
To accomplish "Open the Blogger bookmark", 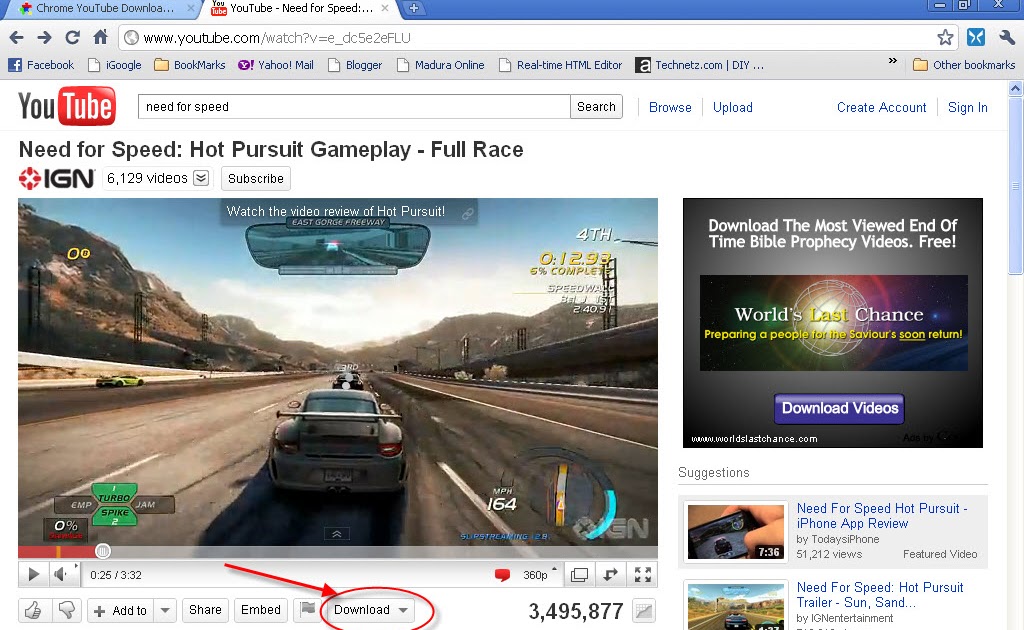I will 355,65.
